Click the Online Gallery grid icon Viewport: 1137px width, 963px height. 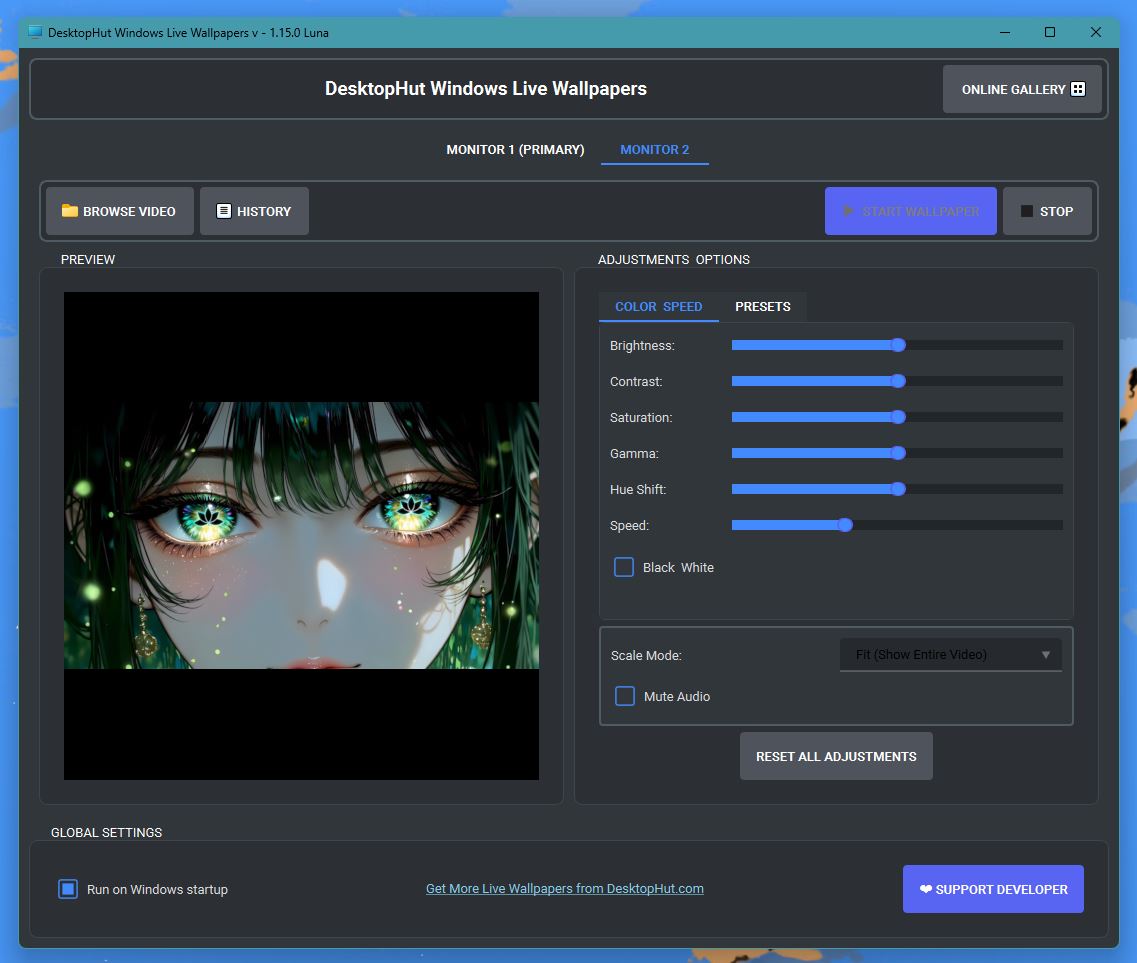(1078, 89)
